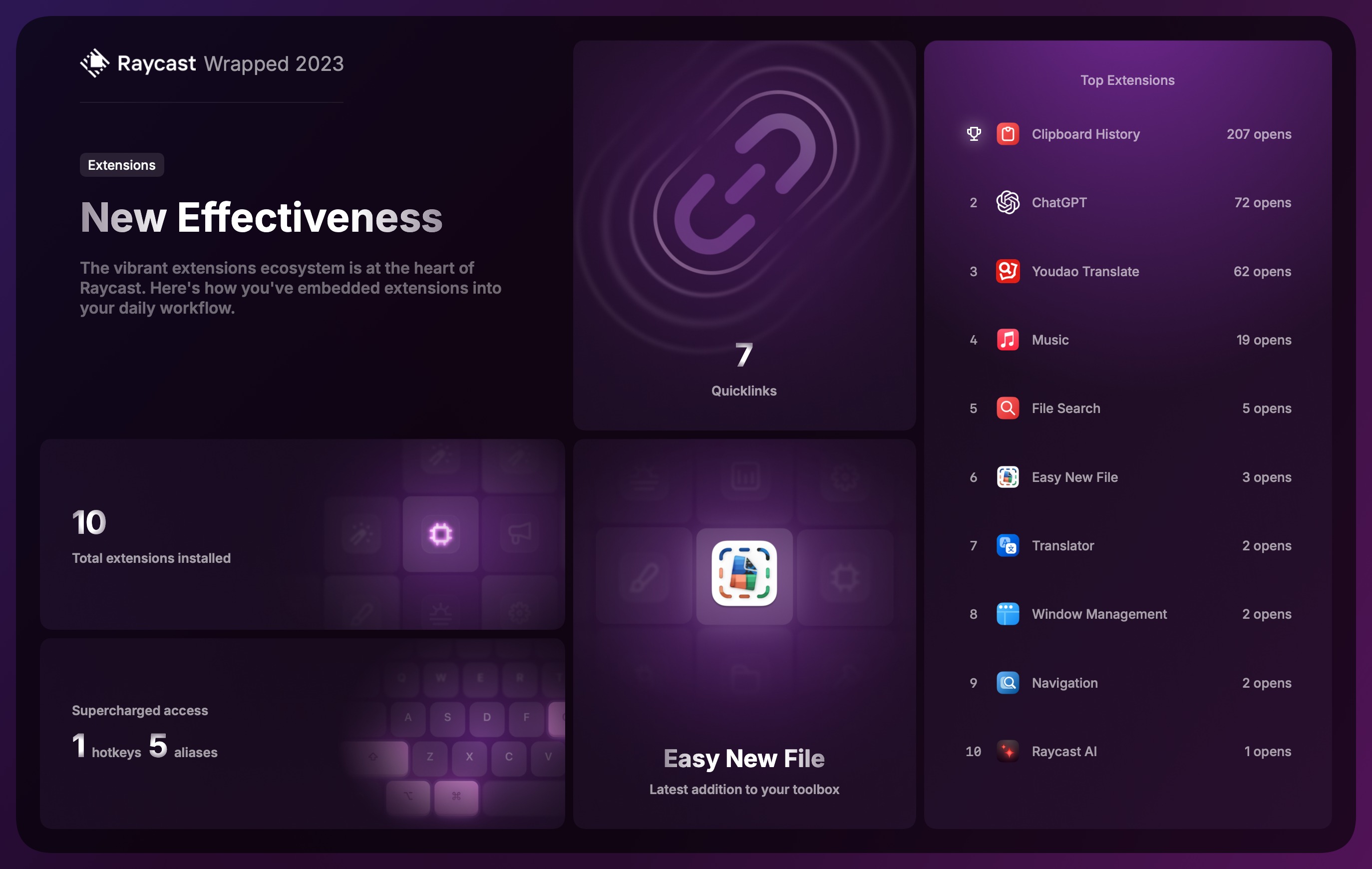Screen dimensions: 1372x869
Task: Click the "Clipboard History" label
Action: 1085,134
